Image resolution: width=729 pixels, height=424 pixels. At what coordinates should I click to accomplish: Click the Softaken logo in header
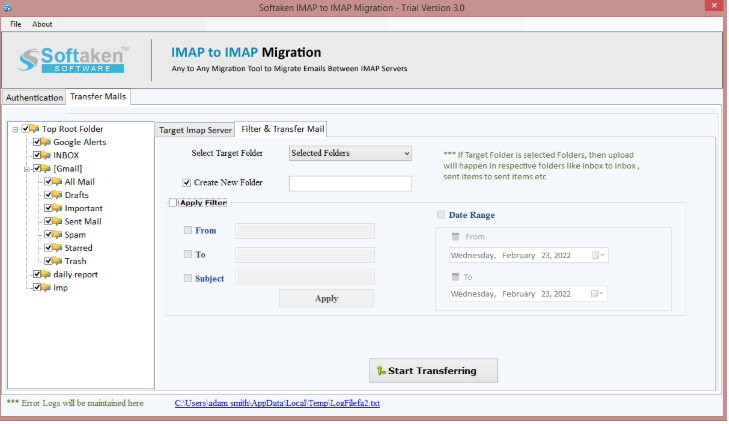point(73,60)
